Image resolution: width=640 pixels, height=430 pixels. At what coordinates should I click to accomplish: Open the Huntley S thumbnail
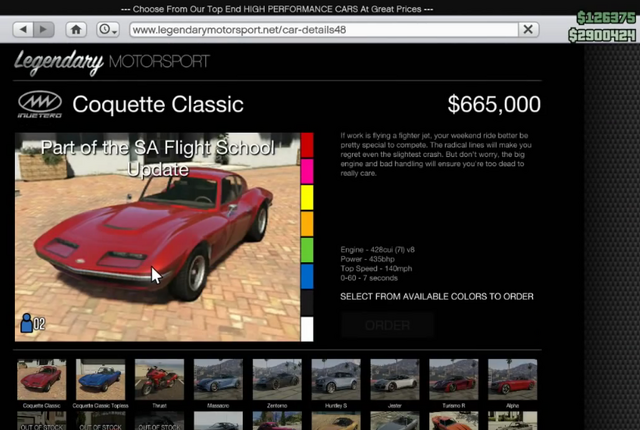(336, 379)
